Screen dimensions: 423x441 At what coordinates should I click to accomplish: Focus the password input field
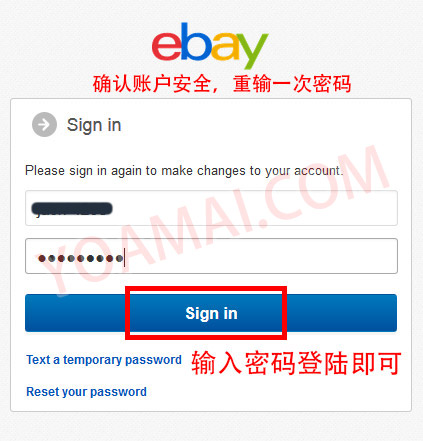click(211, 256)
